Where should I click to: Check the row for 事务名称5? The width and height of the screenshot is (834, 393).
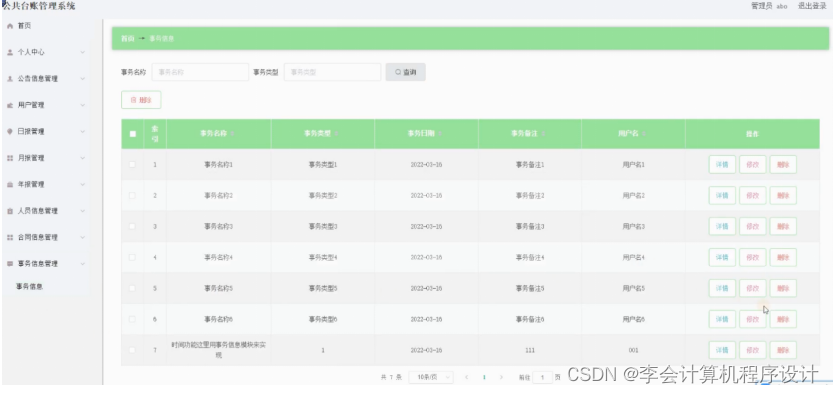tap(132, 288)
